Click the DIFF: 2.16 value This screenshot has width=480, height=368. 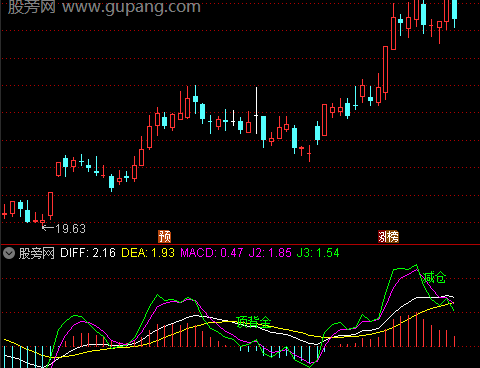88,253
